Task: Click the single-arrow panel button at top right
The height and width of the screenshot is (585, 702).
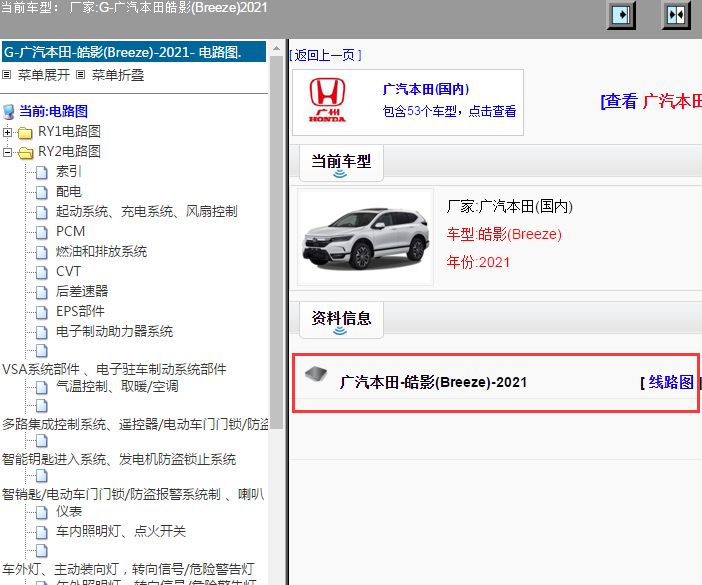Action: [621, 15]
